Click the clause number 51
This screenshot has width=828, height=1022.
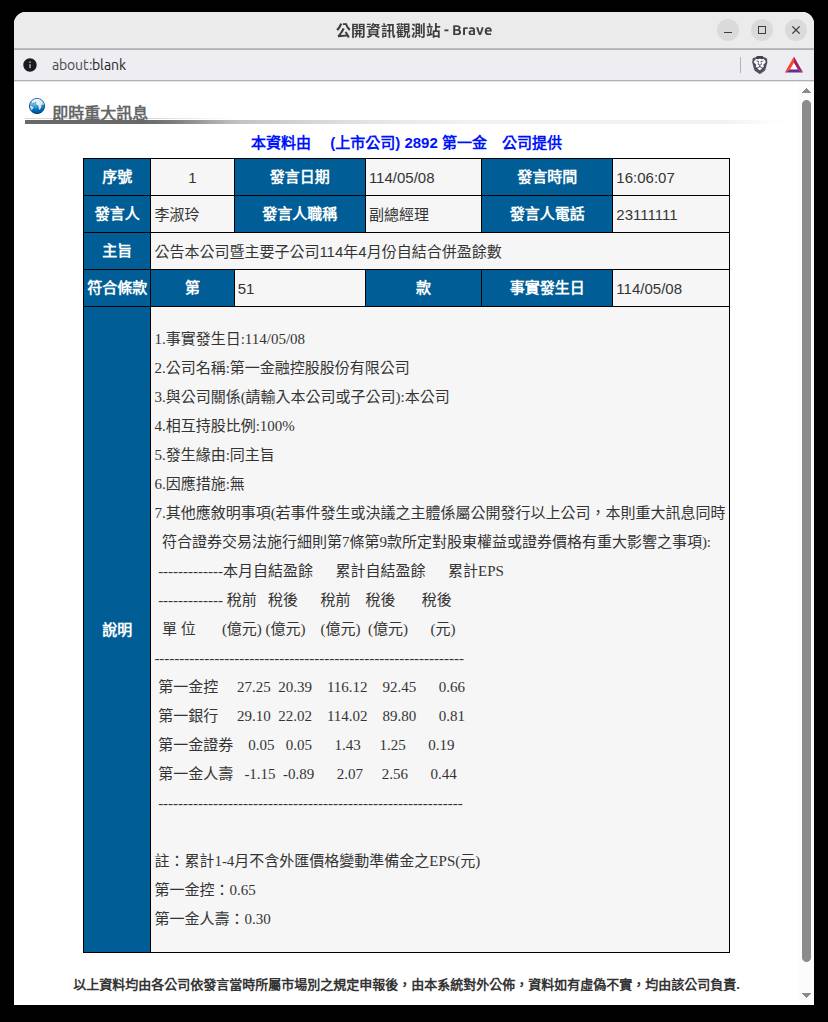246,289
